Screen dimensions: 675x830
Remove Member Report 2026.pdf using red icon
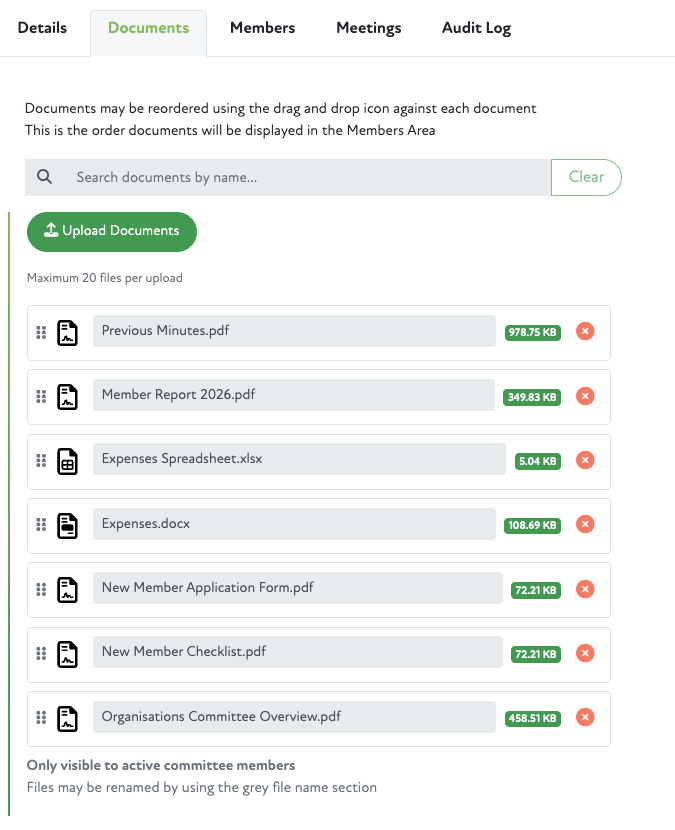click(586, 396)
